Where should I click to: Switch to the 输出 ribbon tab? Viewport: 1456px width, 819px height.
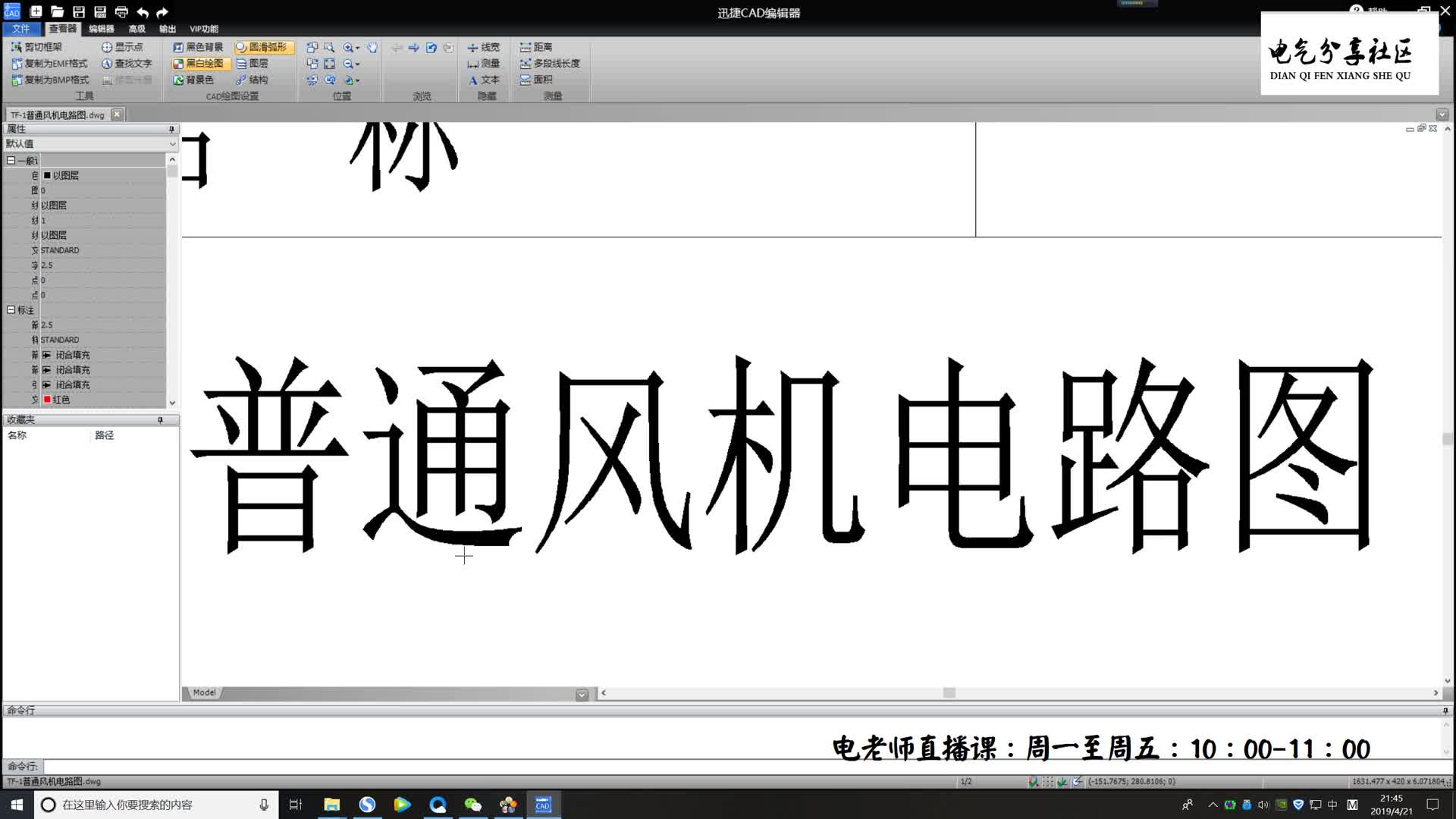coord(168,29)
